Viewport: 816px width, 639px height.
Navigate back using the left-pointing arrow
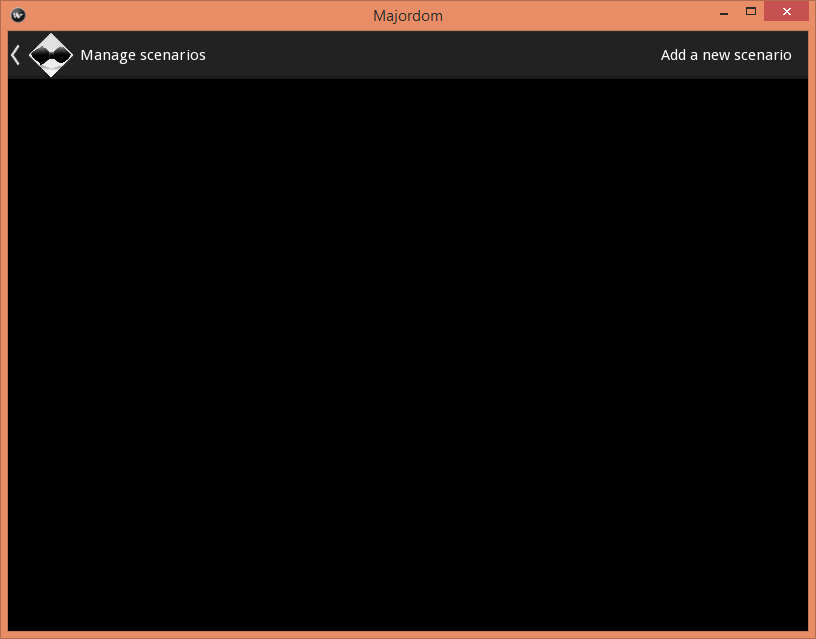tap(14, 55)
